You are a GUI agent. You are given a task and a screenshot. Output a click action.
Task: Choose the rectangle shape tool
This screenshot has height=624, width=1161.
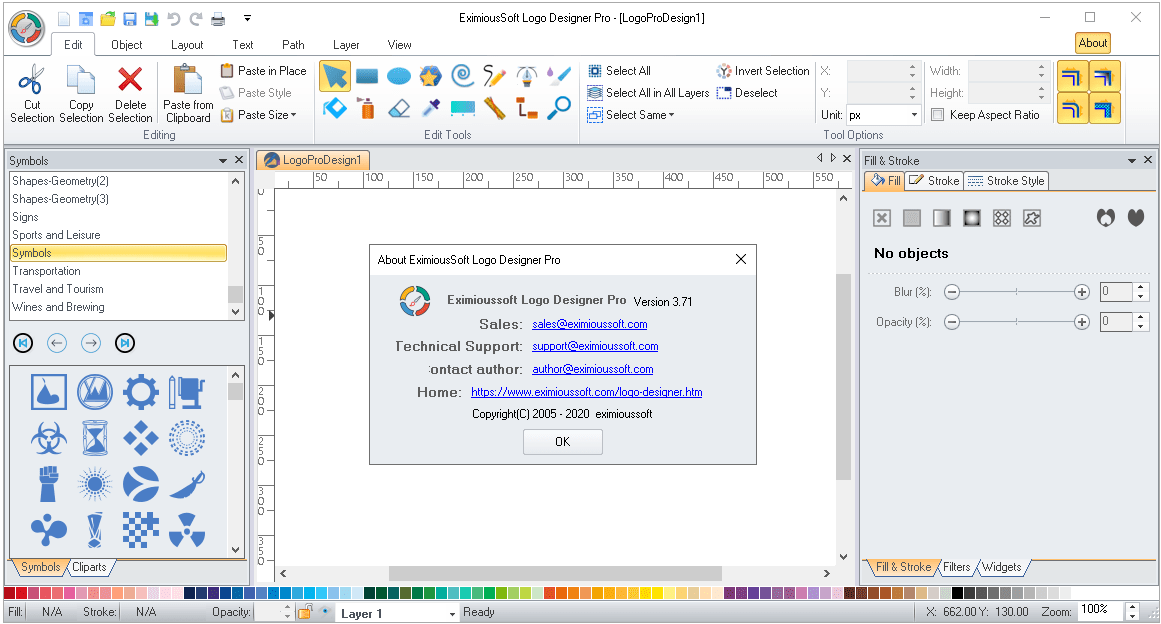click(x=367, y=76)
